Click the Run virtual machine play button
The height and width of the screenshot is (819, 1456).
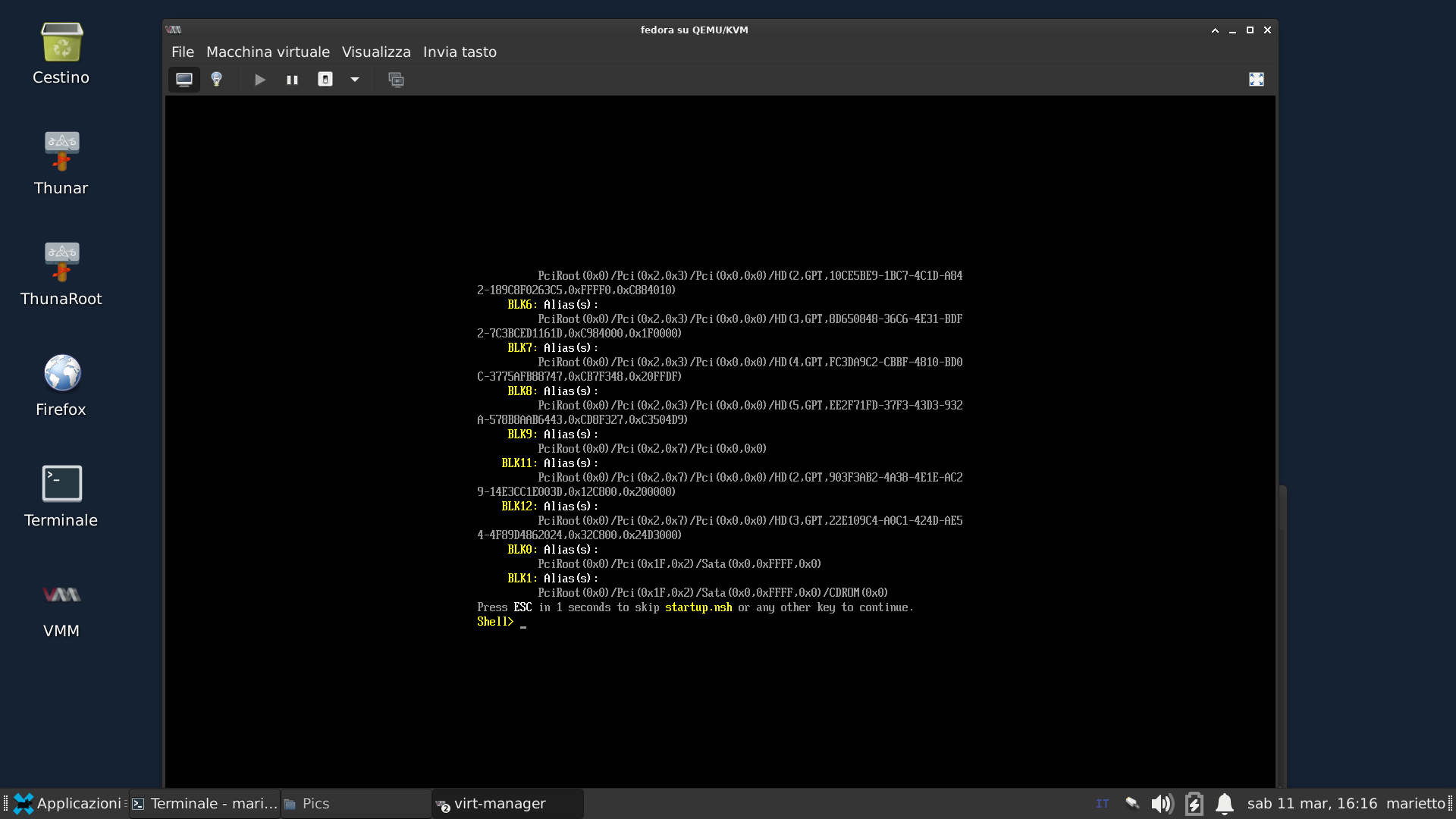click(x=260, y=80)
